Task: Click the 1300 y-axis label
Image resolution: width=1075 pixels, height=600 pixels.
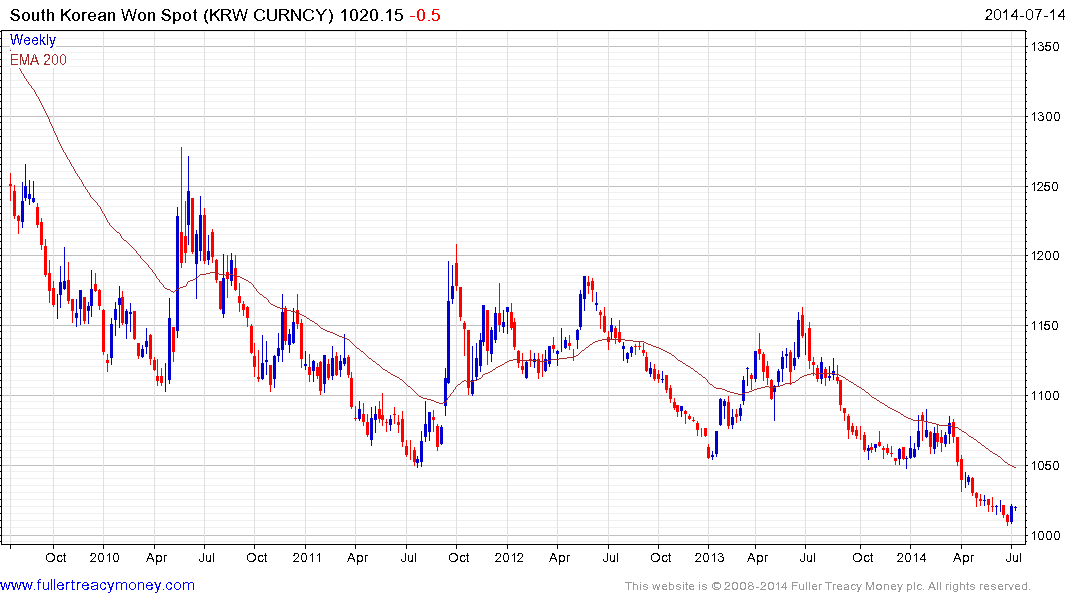Action: [x=1046, y=117]
